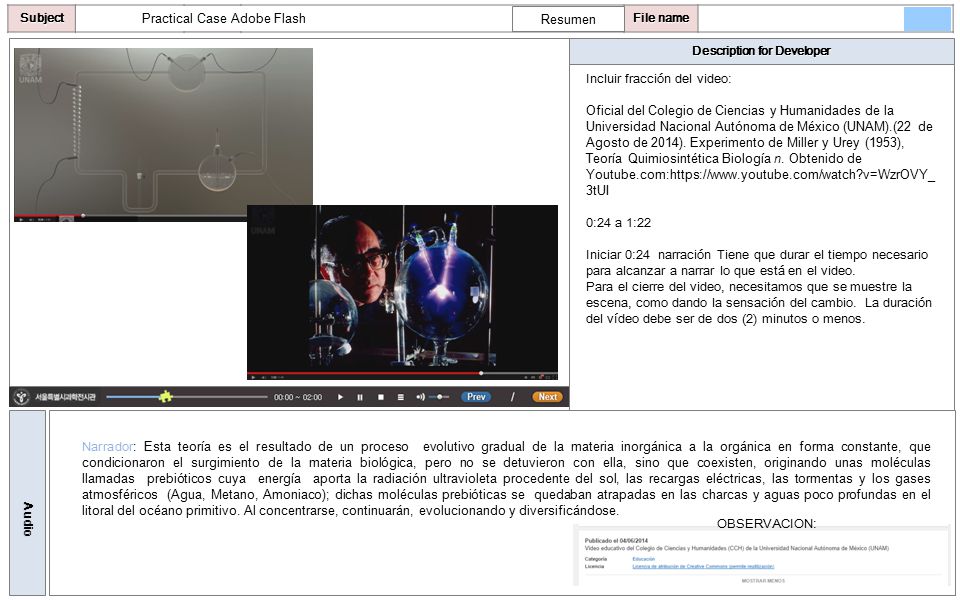Mute audio via the speaker icon
The height and width of the screenshot is (600, 960).
(420, 397)
